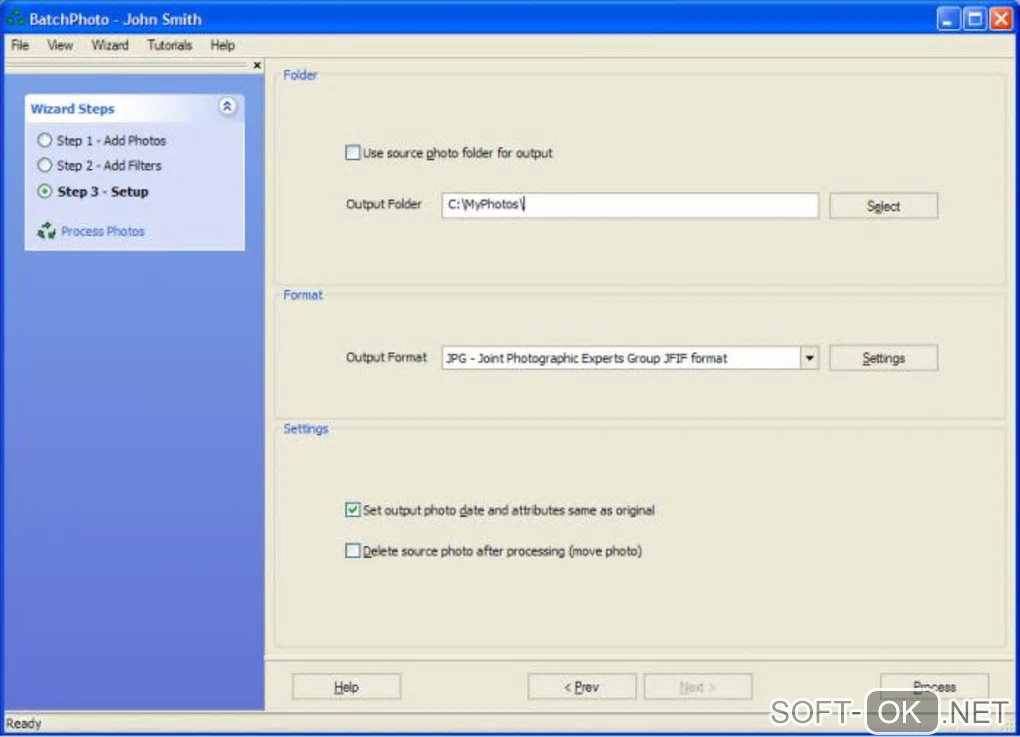Click the Settings group label

[x=306, y=429]
